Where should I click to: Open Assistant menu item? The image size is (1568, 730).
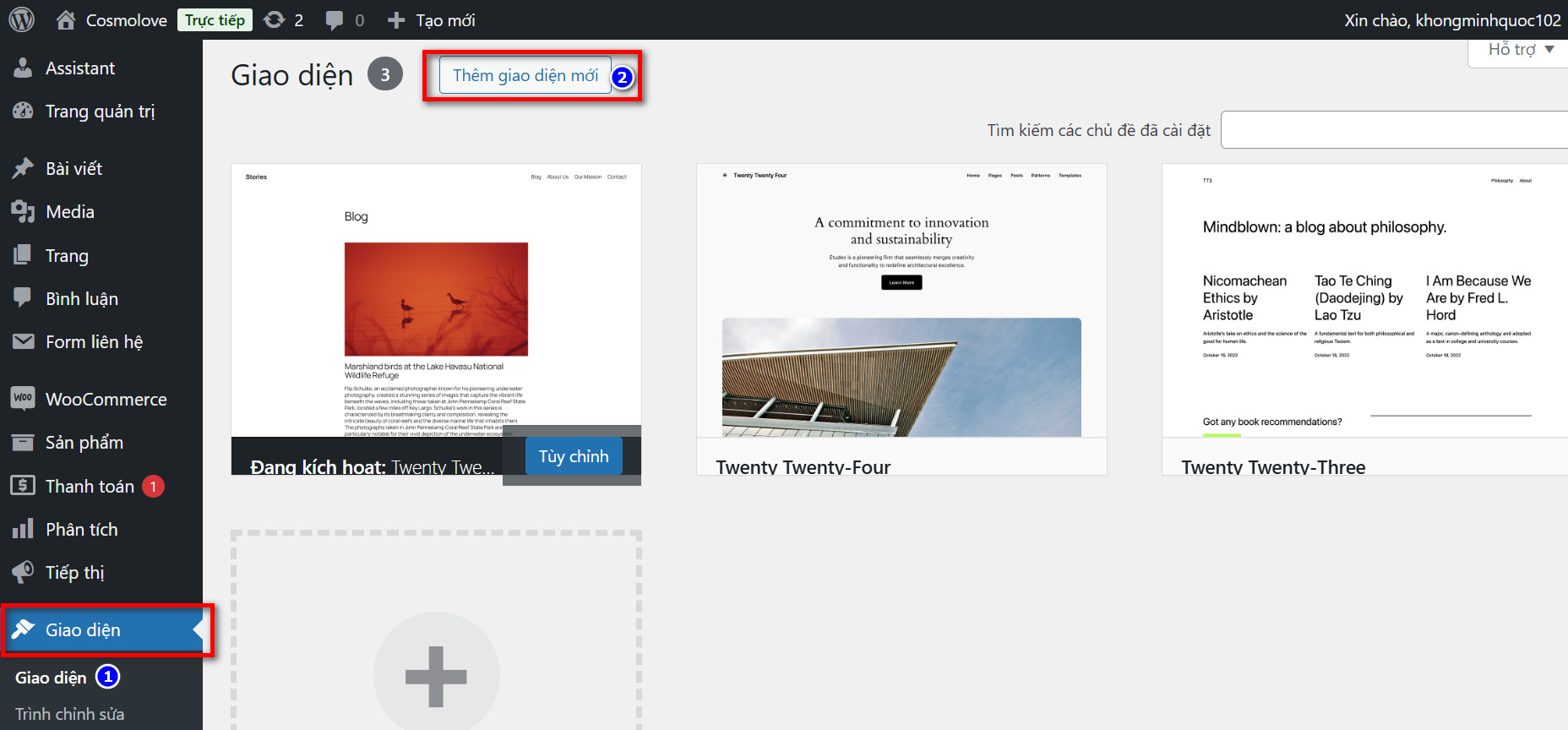click(80, 68)
